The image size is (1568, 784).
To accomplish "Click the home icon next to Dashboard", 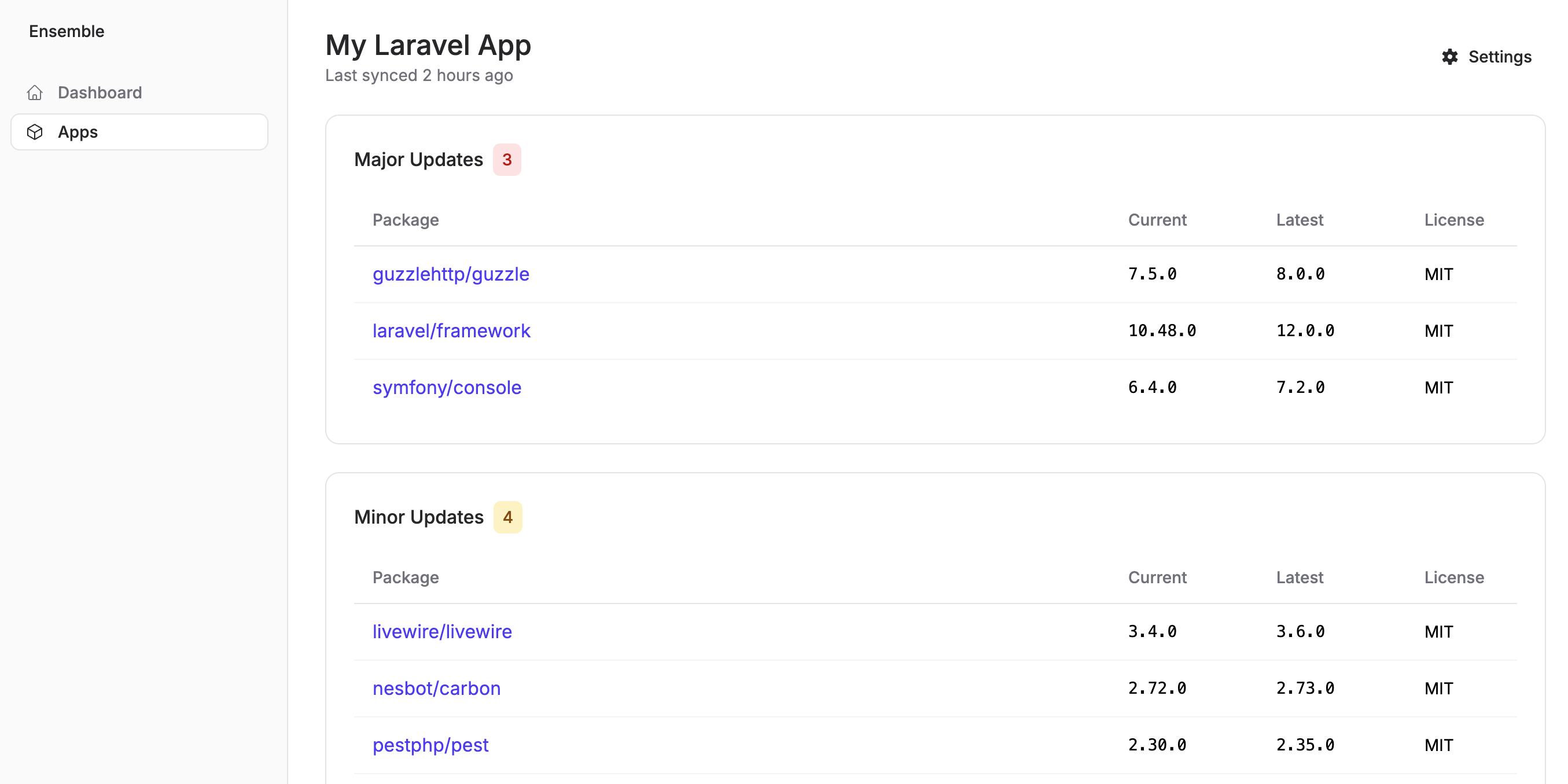I will click(35, 92).
